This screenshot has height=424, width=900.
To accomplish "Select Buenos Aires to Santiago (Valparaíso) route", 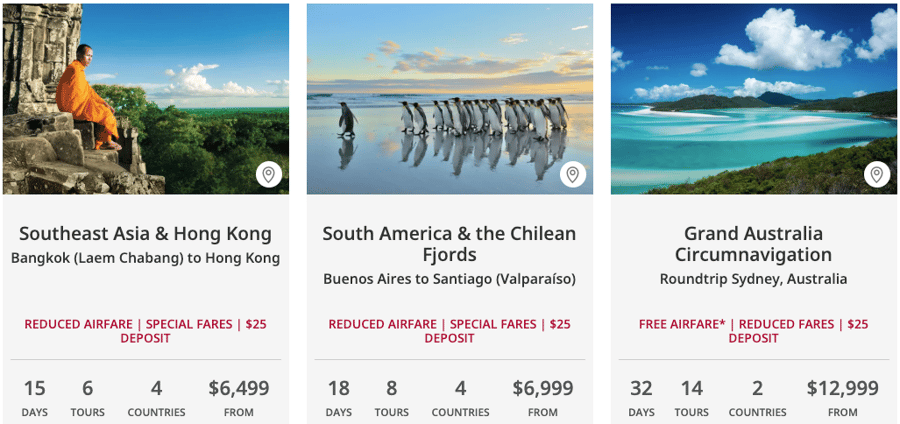I will point(449,279).
